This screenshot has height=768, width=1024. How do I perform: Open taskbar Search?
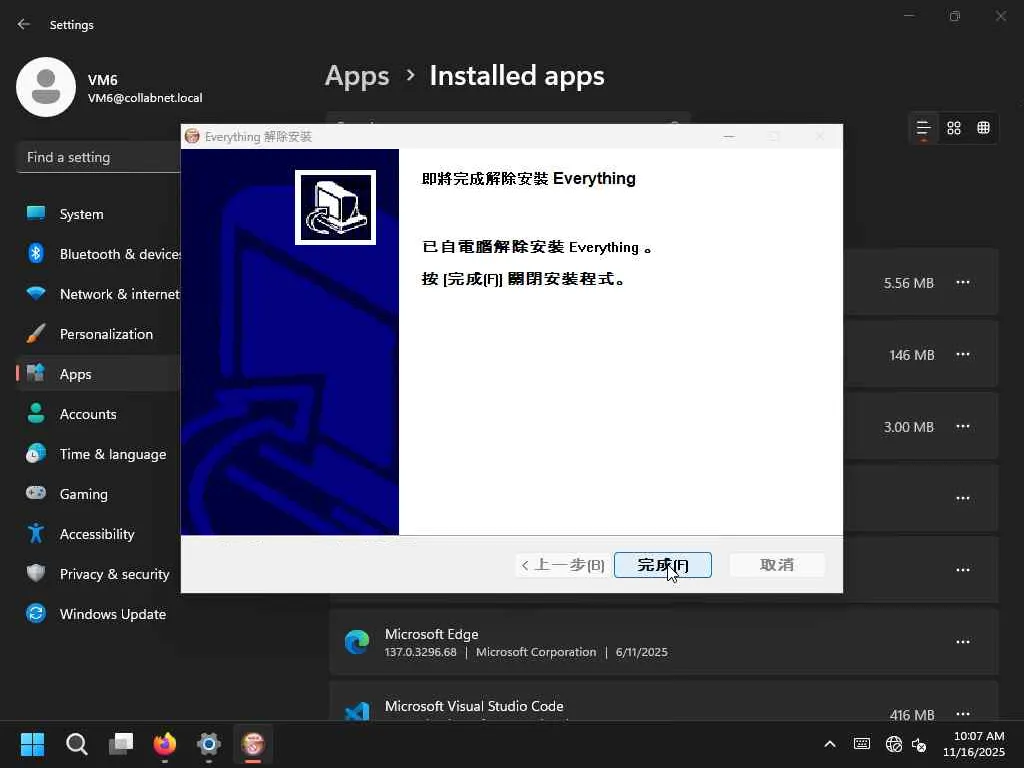pos(76,744)
